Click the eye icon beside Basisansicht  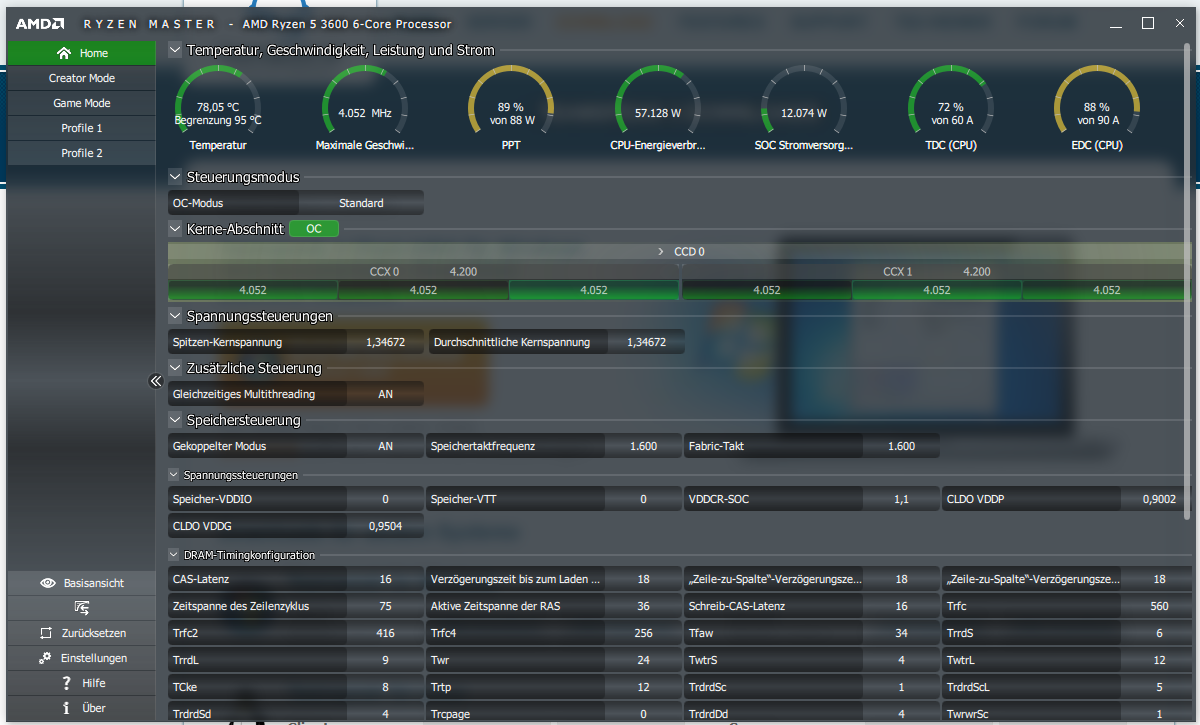(47, 583)
